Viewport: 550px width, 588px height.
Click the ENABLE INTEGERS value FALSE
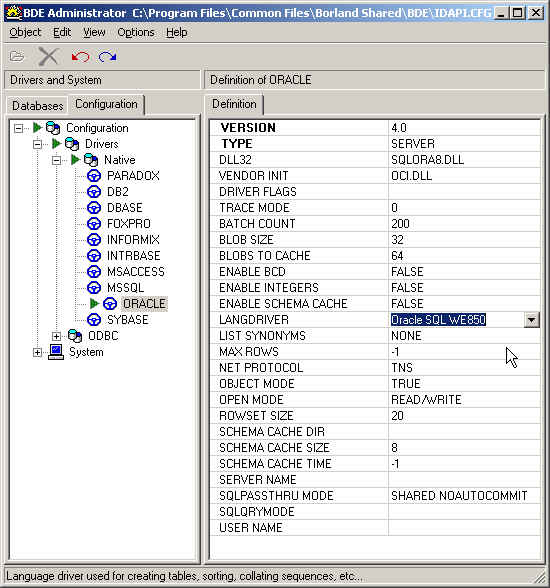(407, 288)
